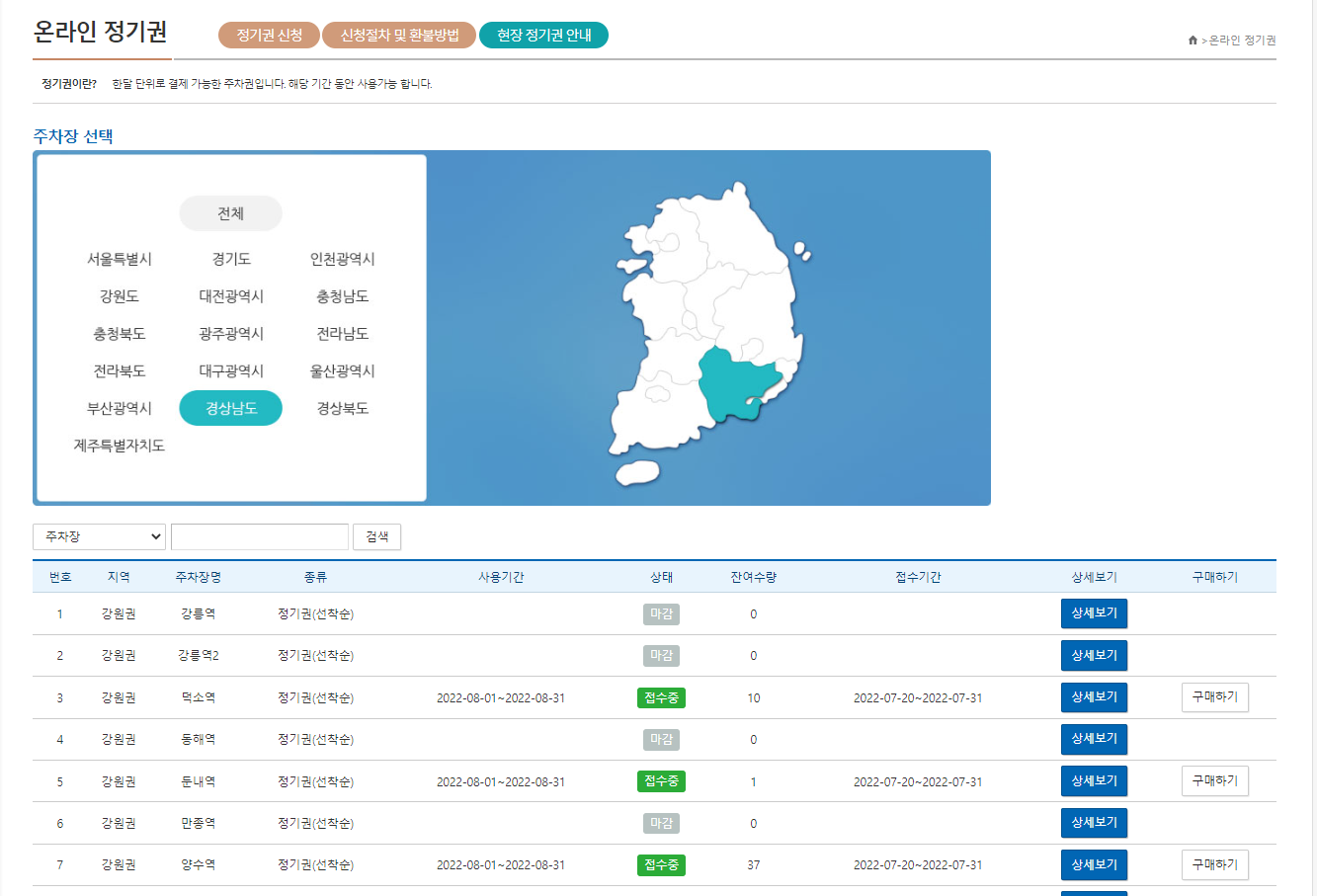Click the home icon in breadcrumb
This screenshot has height=896, width=1317.
[1193, 40]
